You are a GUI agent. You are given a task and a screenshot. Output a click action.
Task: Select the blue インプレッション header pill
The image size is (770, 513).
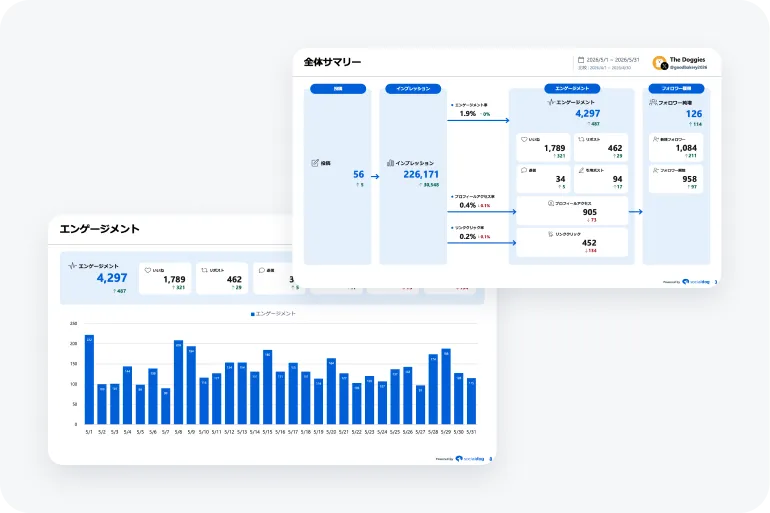[413, 89]
